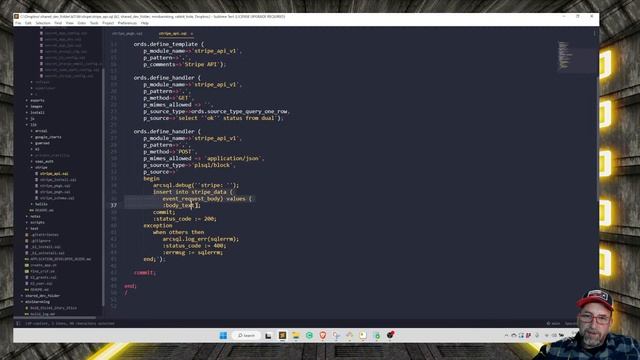The height and width of the screenshot is (360, 640).
Task: Click 'application/json' string in code
Action: [x=234, y=158]
